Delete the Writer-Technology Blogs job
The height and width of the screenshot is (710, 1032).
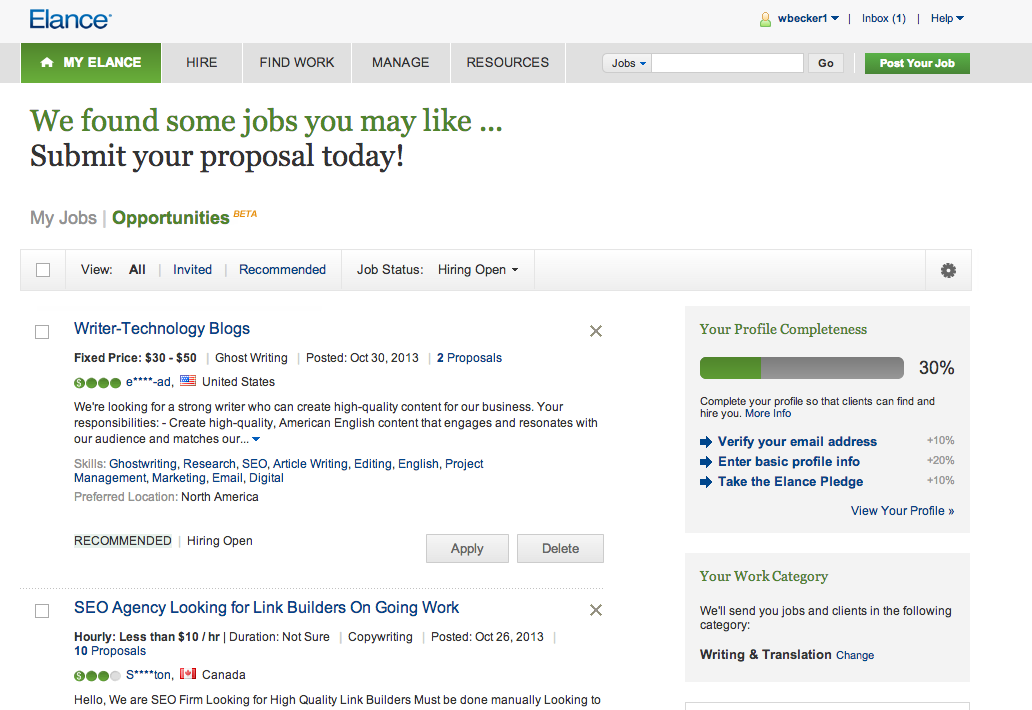click(x=560, y=548)
